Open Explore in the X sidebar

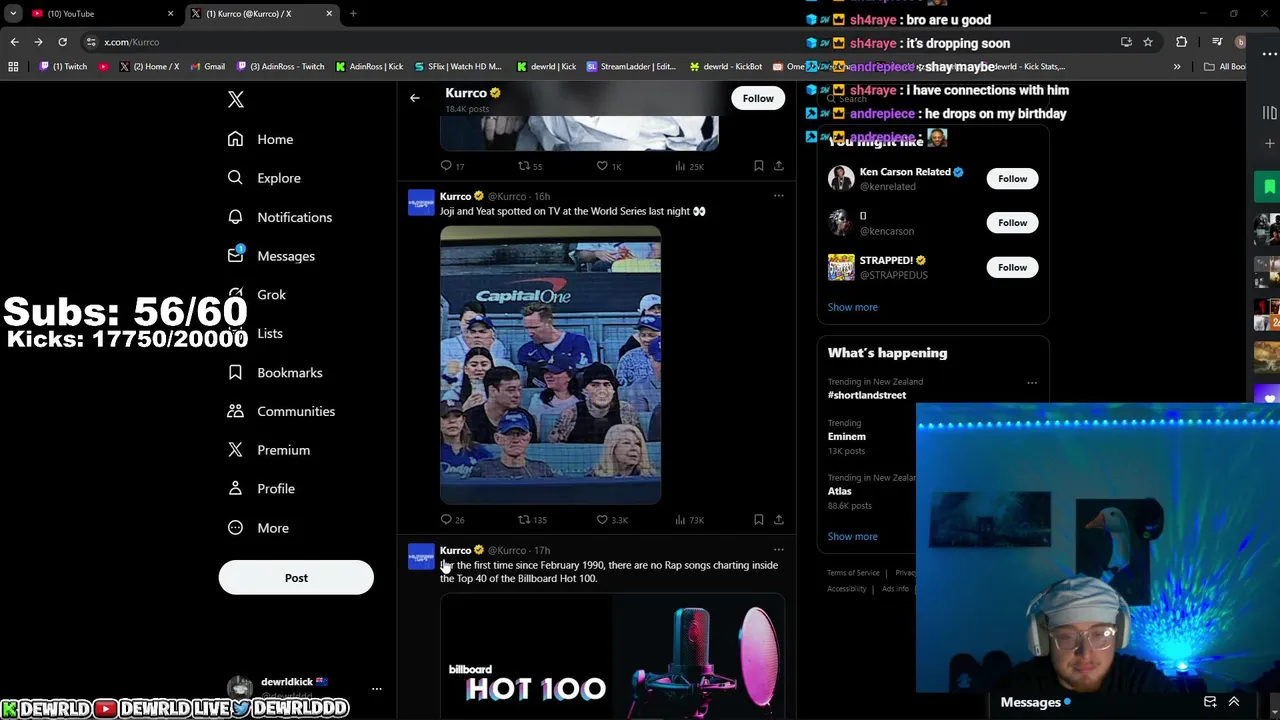[x=264, y=178]
